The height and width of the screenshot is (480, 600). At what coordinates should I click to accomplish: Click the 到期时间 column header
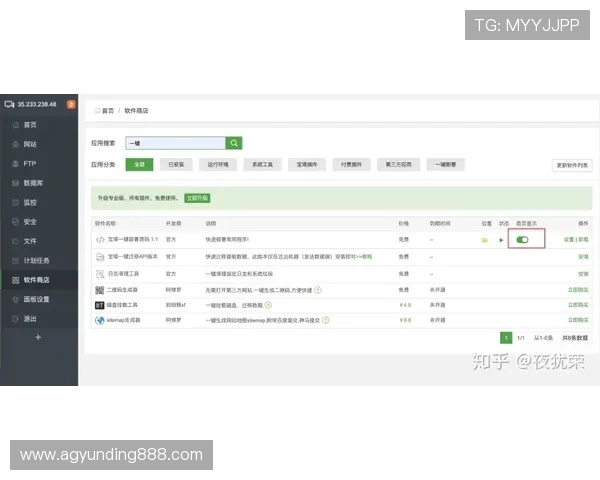tap(440, 223)
